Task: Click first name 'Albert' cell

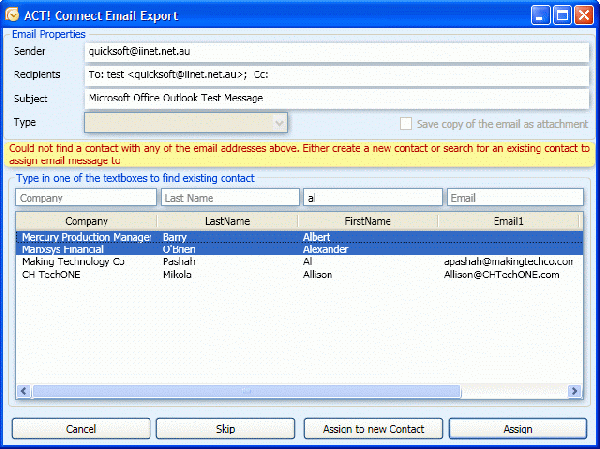Action: (x=316, y=237)
